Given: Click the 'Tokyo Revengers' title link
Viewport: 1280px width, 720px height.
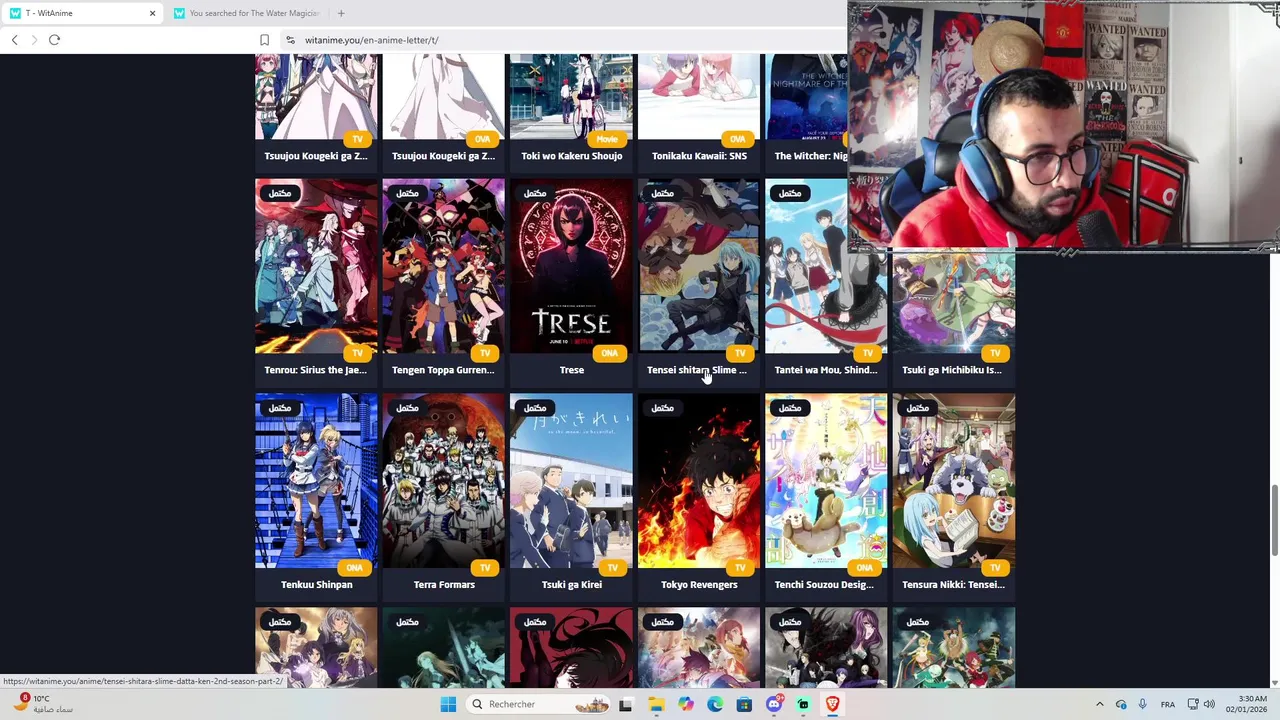Looking at the screenshot, I should [699, 585].
